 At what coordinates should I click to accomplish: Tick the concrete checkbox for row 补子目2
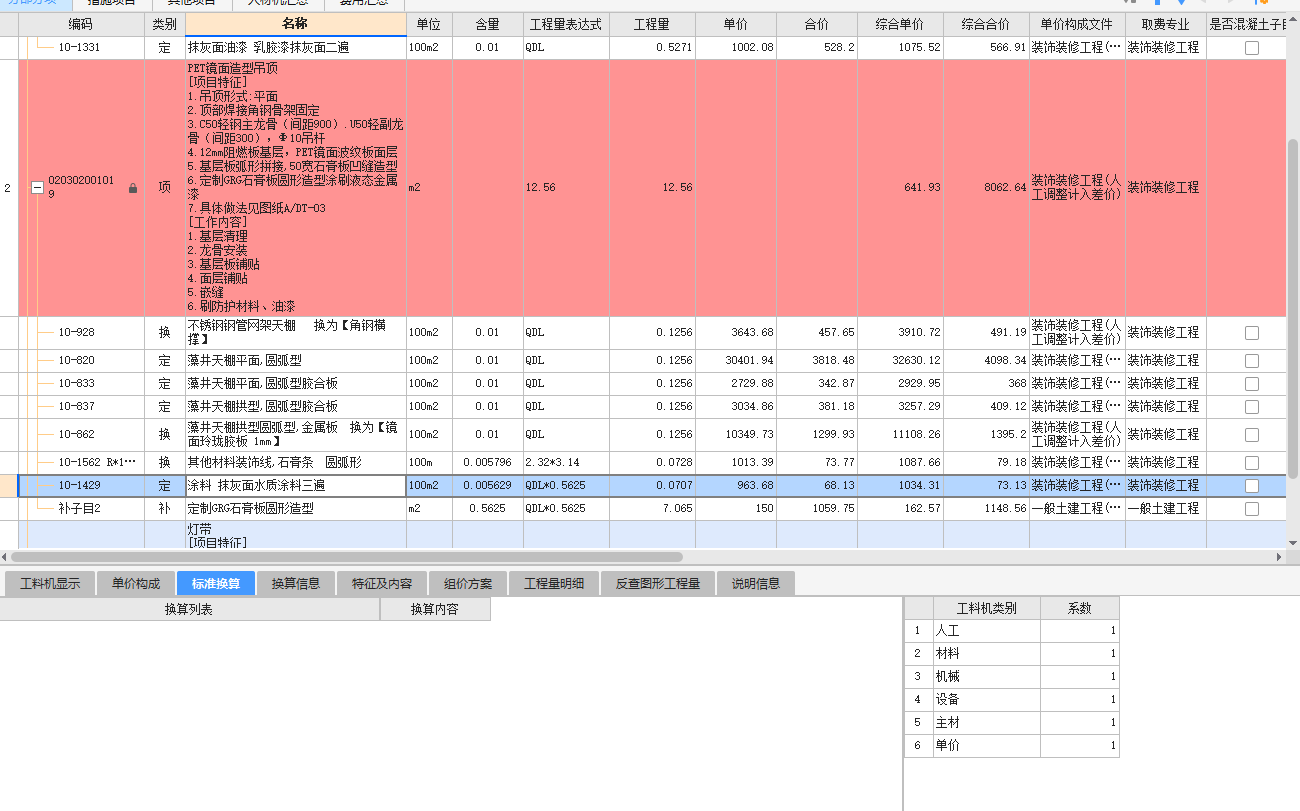(x=1251, y=509)
